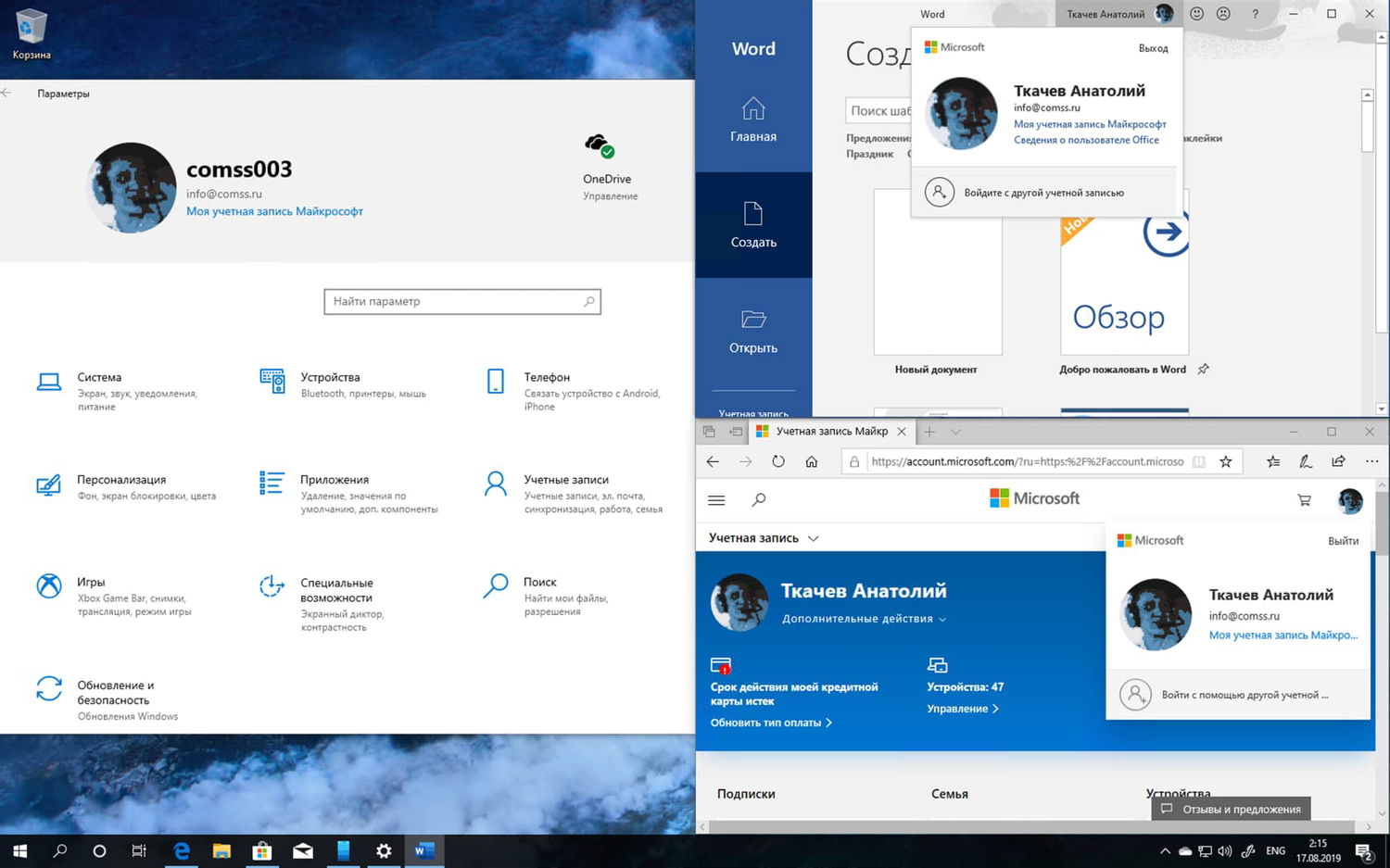Screen dimensions: 1390x868
Task: Go to the Edge home page
Action: (811, 461)
